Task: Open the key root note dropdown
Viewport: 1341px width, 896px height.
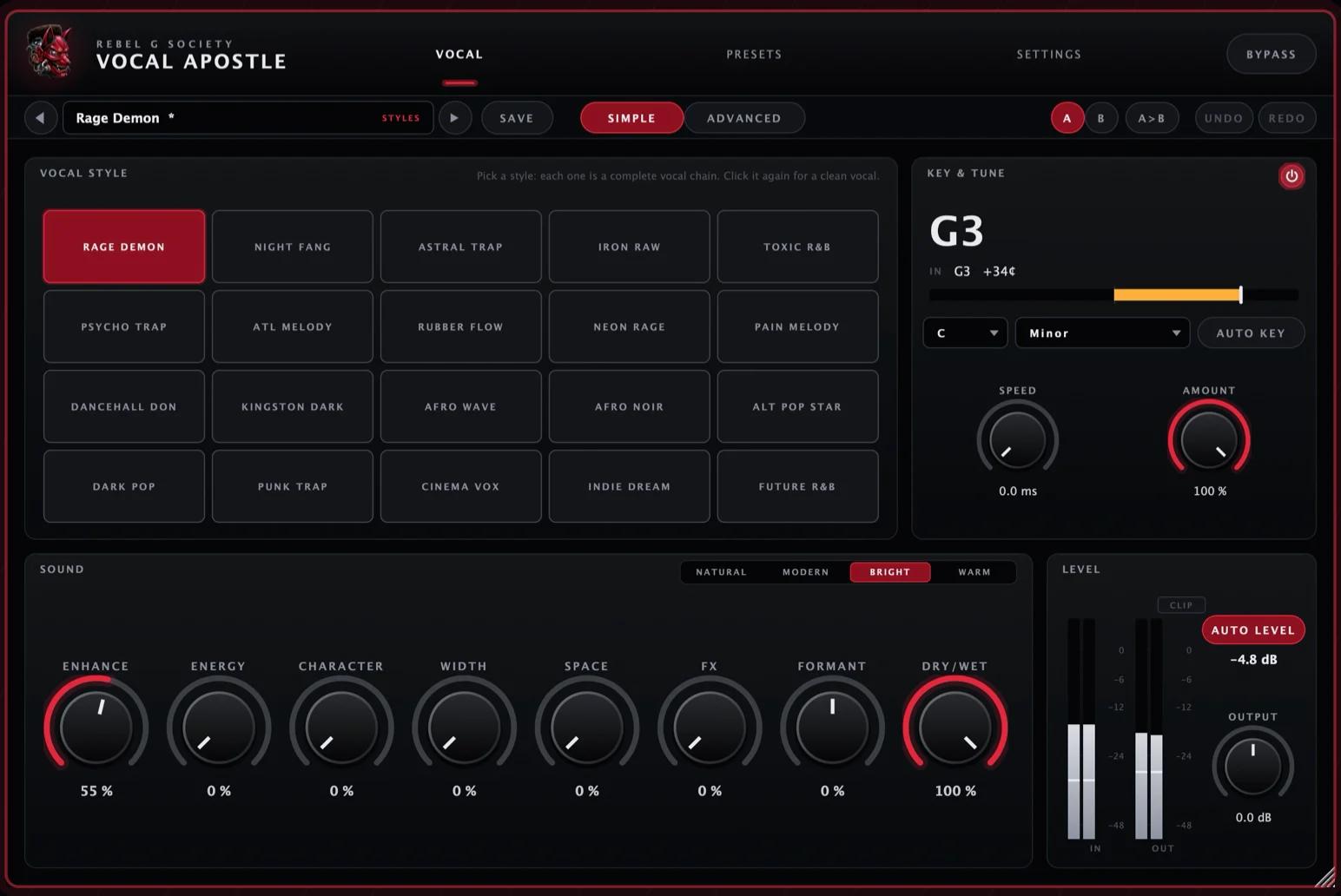Action: [965, 333]
